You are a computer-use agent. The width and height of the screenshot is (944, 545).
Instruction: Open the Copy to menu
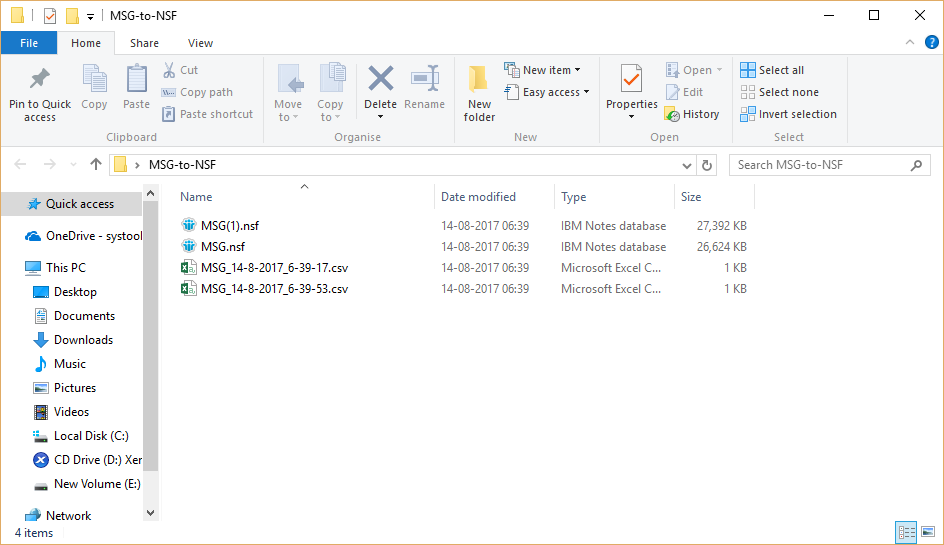(330, 92)
